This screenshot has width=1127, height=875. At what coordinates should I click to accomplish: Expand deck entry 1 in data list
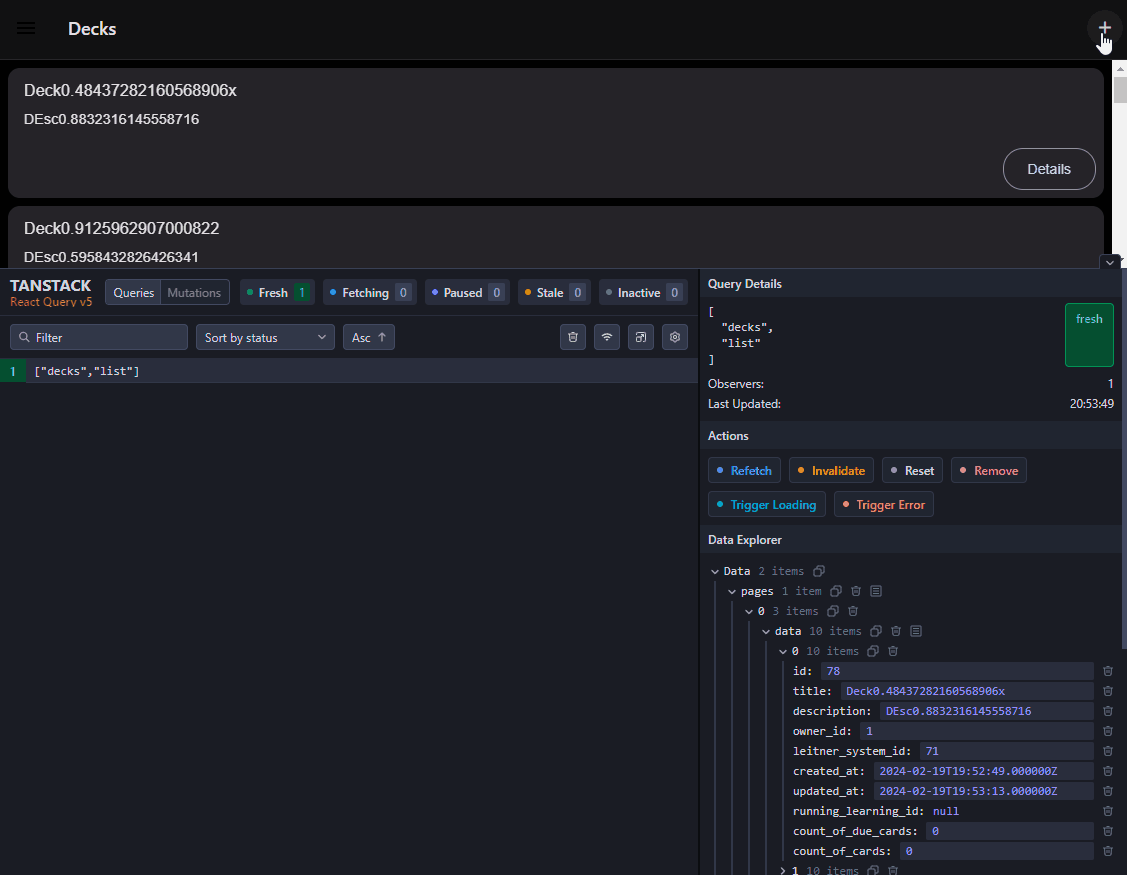tap(783, 870)
